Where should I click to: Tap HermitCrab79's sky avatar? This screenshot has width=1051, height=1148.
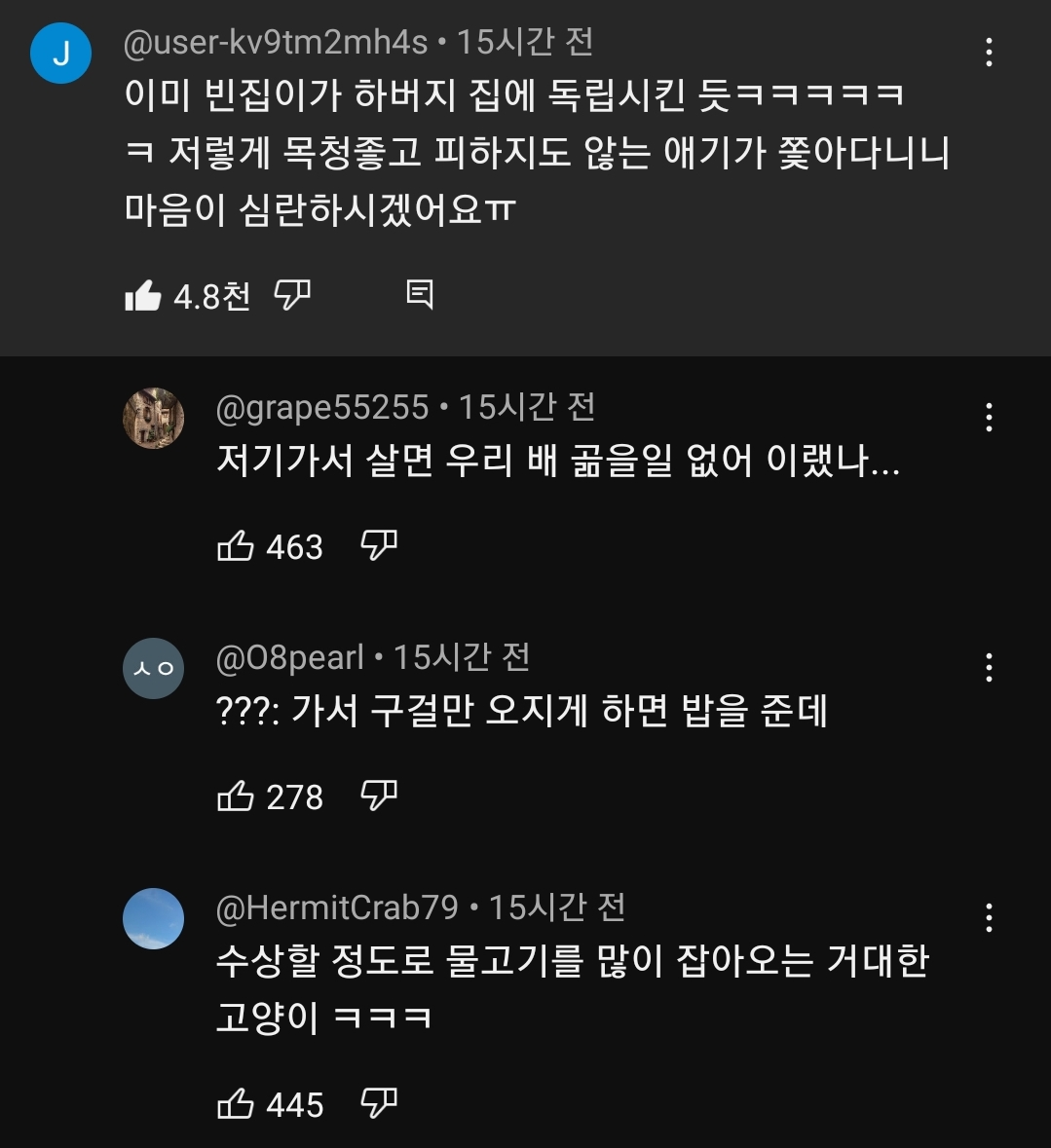click(x=153, y=918)
